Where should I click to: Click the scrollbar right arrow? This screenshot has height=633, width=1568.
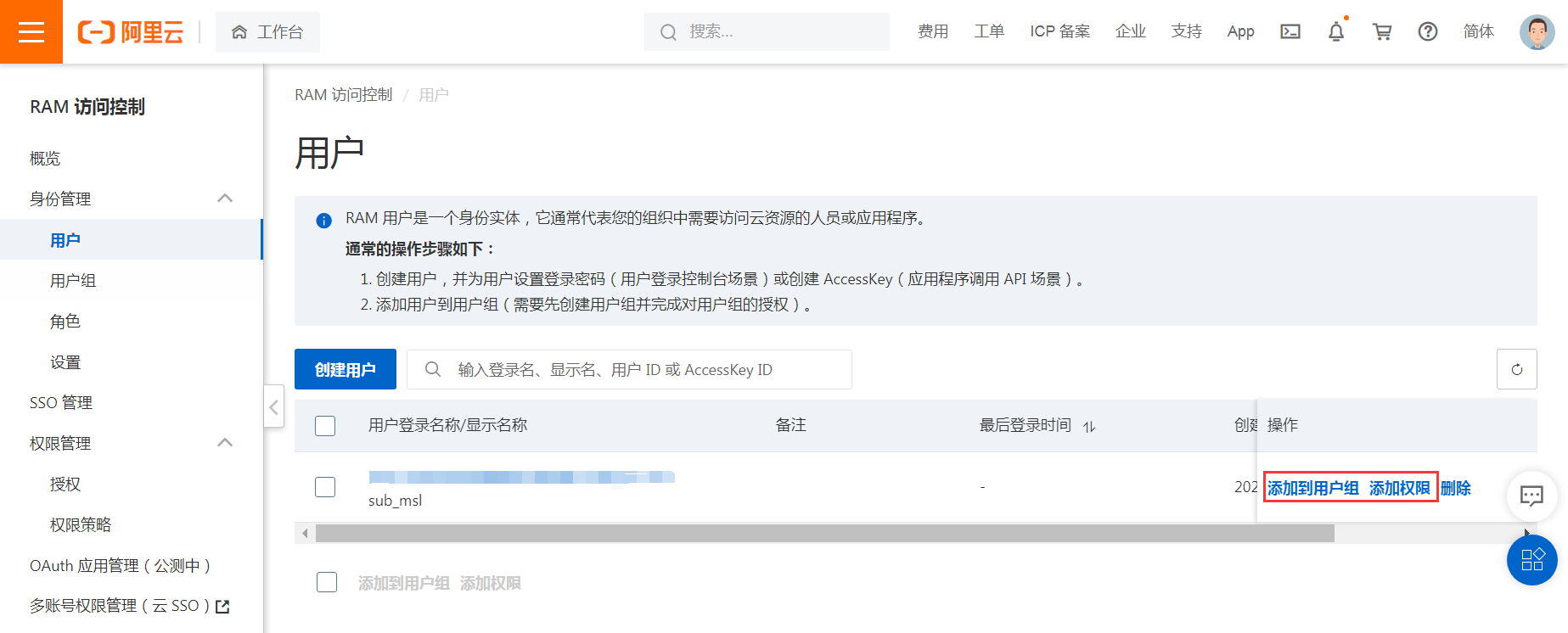(1526, 533)
